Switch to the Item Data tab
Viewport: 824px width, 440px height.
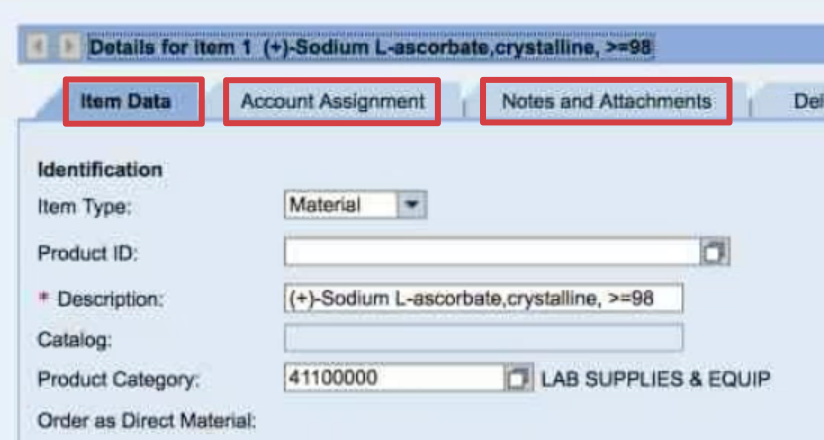pos(126,101)
